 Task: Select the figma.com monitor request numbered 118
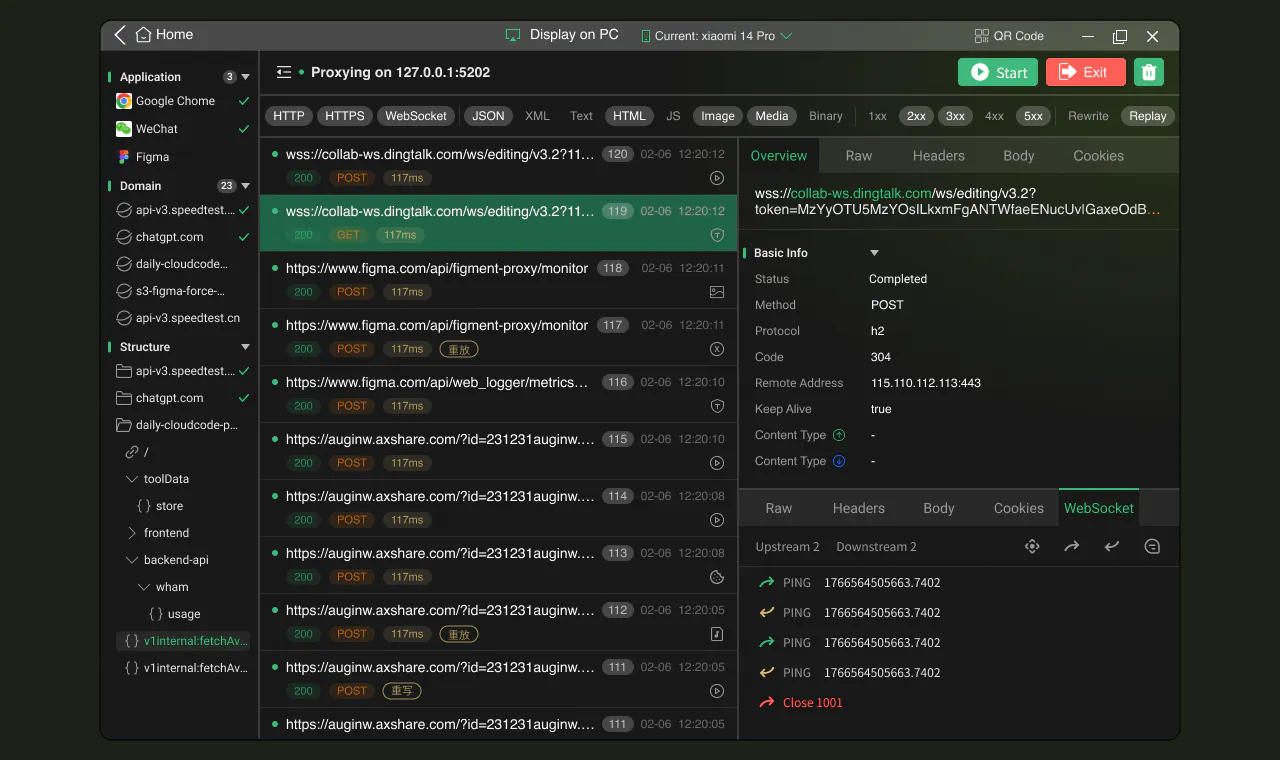498,280
